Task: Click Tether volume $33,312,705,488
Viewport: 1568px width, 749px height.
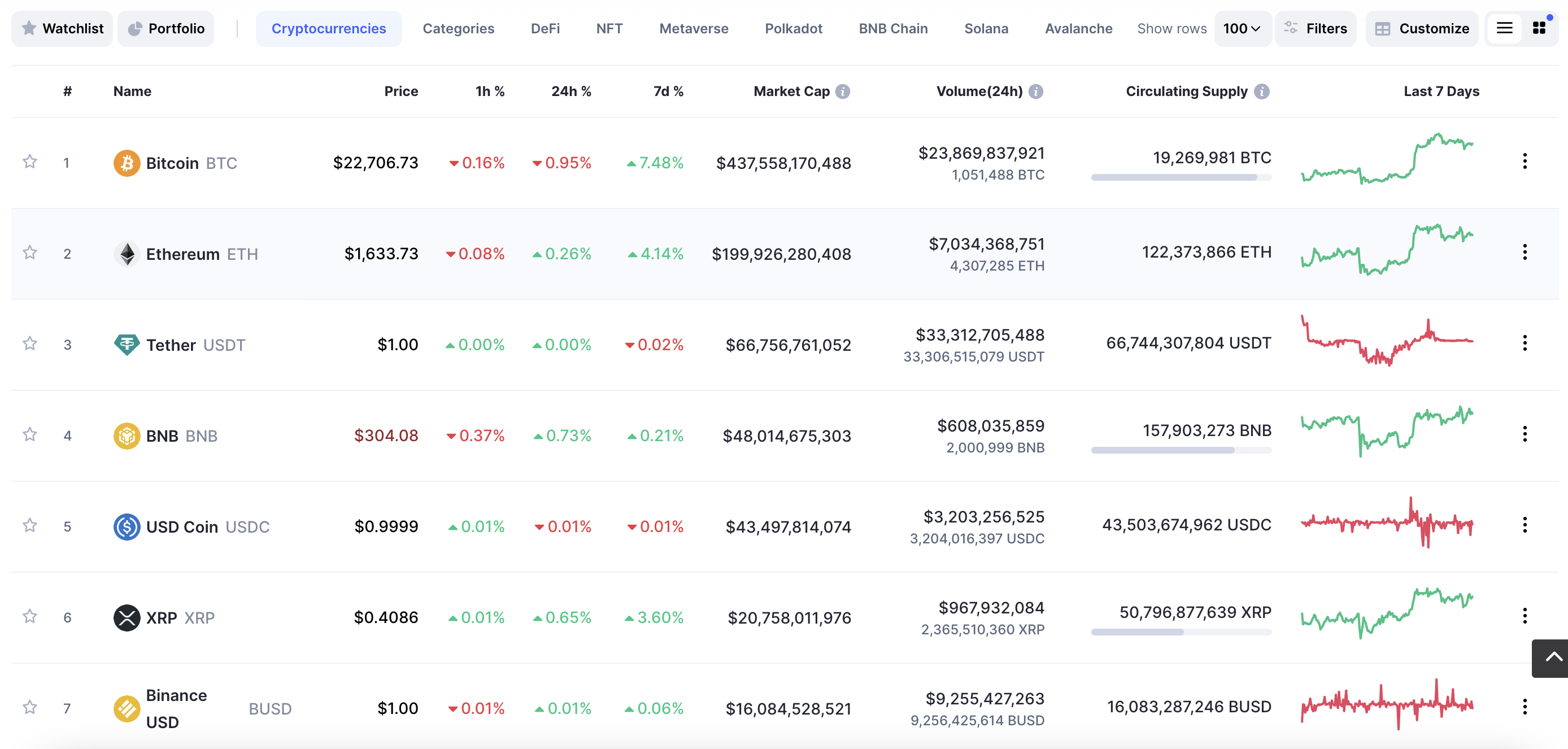Action: [980, 335]
